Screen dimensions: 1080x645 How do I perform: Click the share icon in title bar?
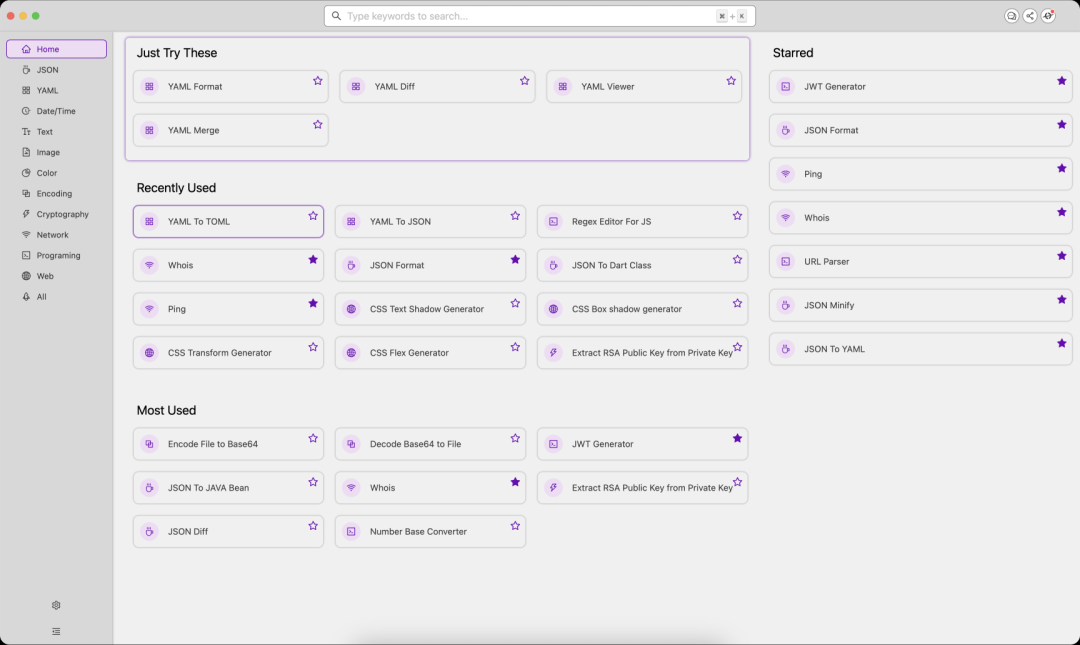[1030, 16]
